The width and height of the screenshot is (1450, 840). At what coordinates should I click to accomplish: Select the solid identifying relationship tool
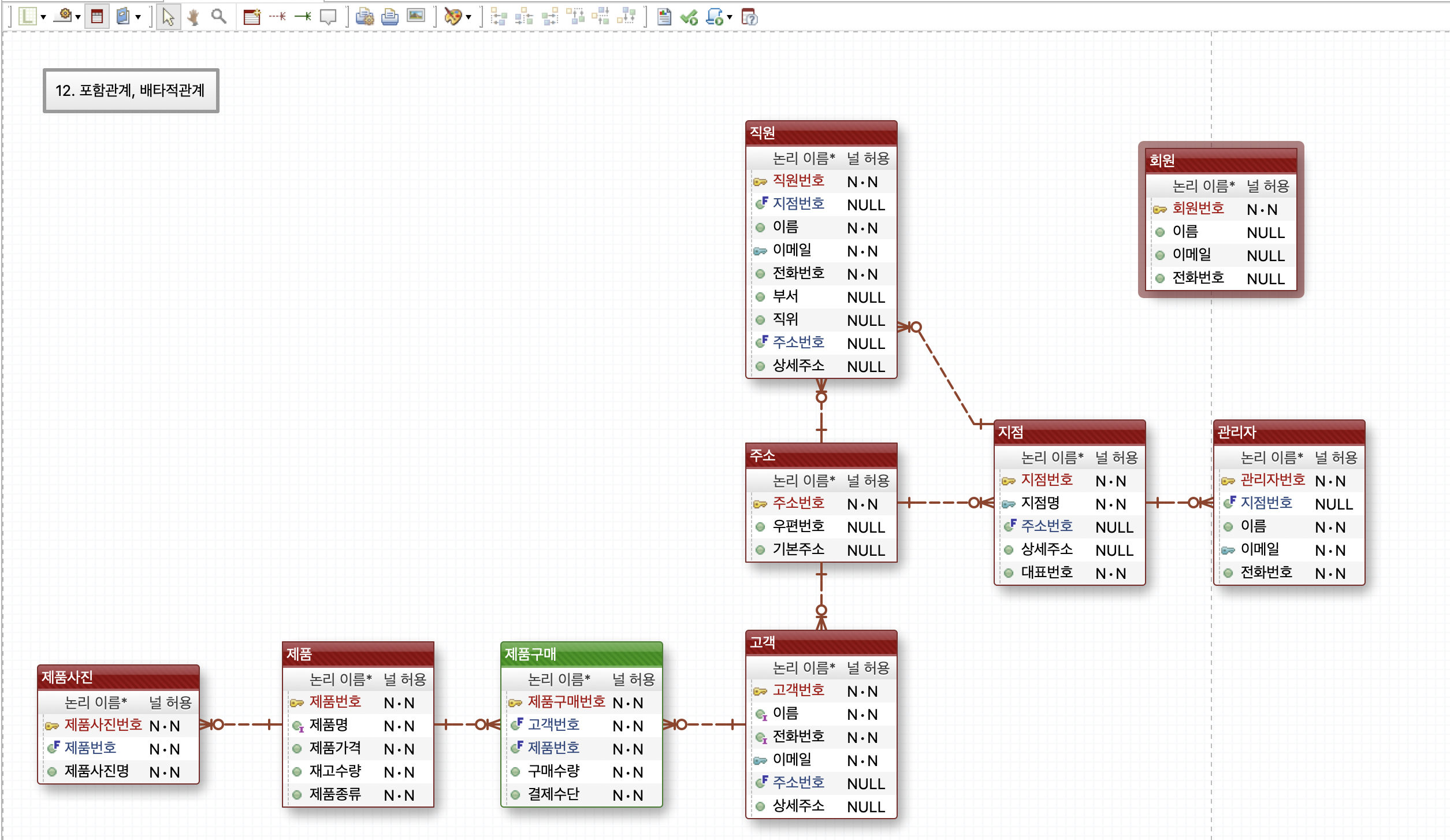(303, 17)
